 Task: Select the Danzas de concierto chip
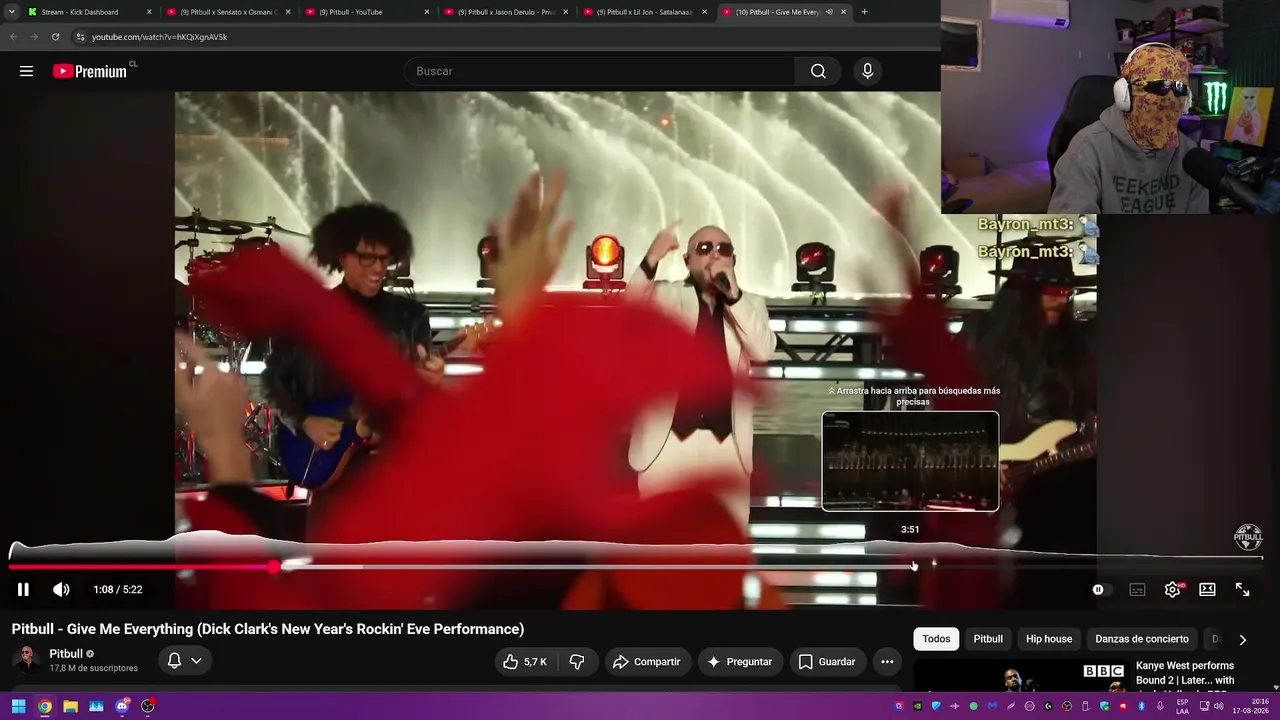click(x=1142, y=639)
